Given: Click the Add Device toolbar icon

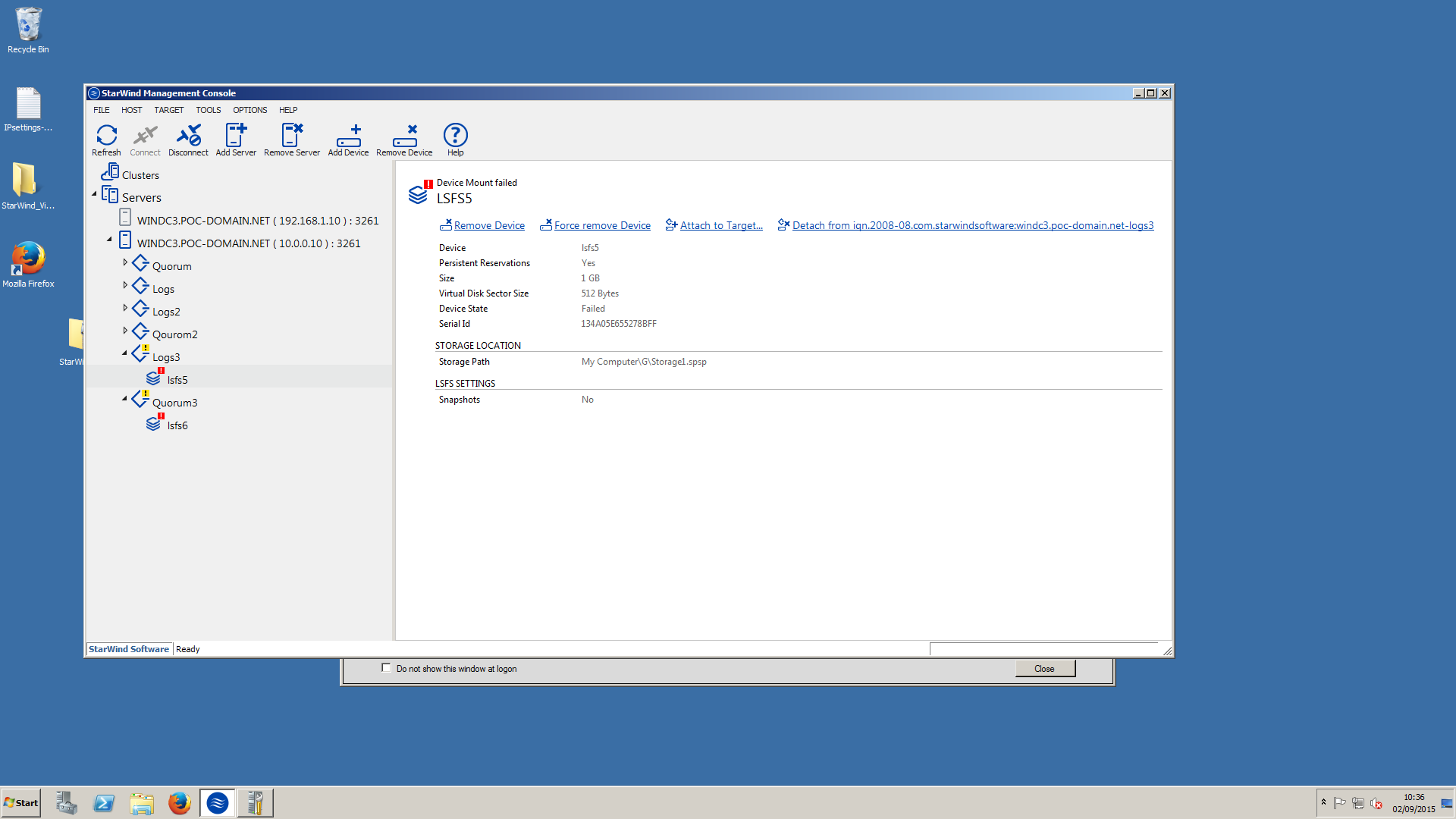Looking at the screenshot, I should pyautogui.click(x=348, y=140).
